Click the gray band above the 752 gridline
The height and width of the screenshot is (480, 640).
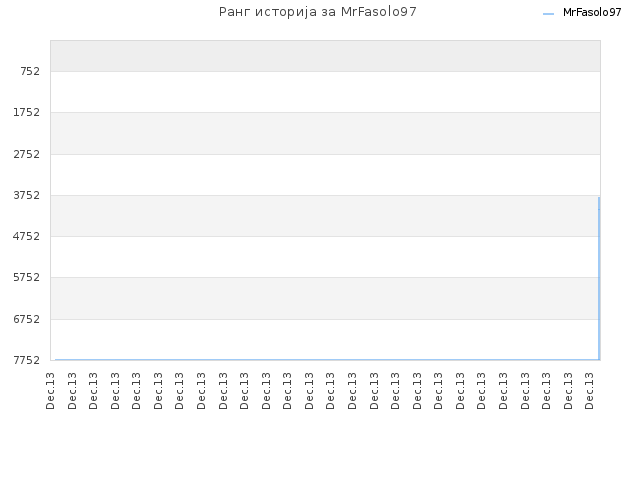pos(325,56)
